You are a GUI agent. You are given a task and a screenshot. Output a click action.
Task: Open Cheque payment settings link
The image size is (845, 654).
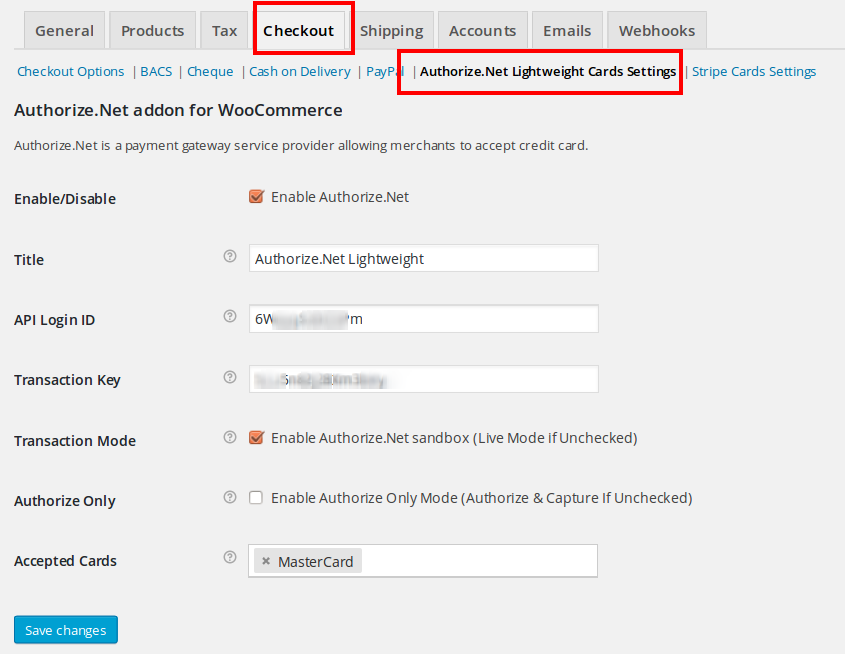pos(210,72)
